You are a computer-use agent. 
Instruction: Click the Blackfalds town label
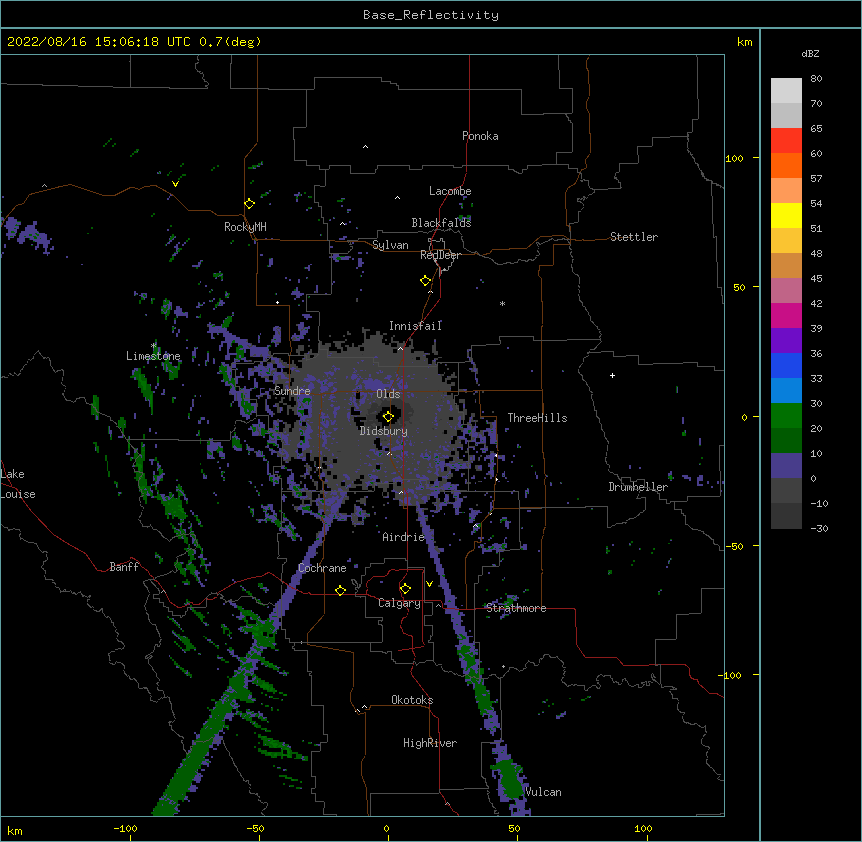441,223
